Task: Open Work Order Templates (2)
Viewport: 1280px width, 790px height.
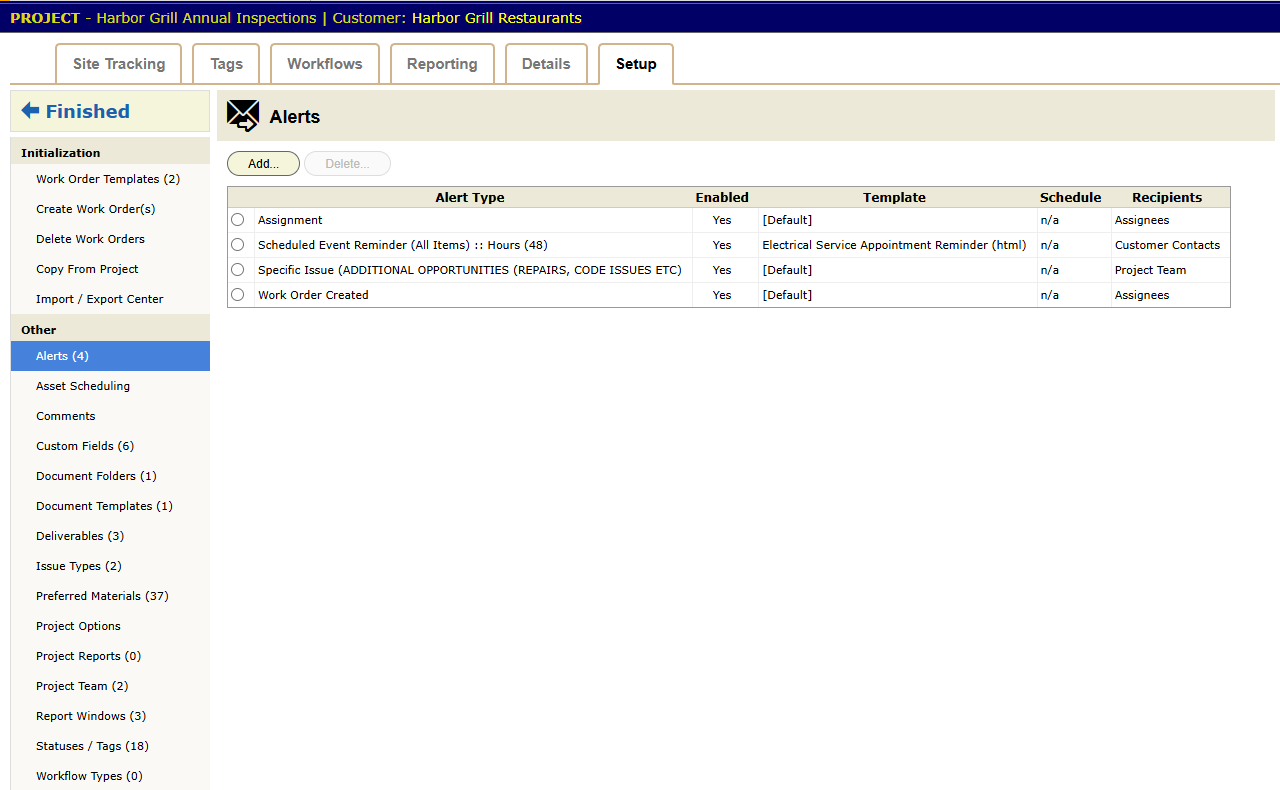Action: pyautogui.click(x=108, y=179)
